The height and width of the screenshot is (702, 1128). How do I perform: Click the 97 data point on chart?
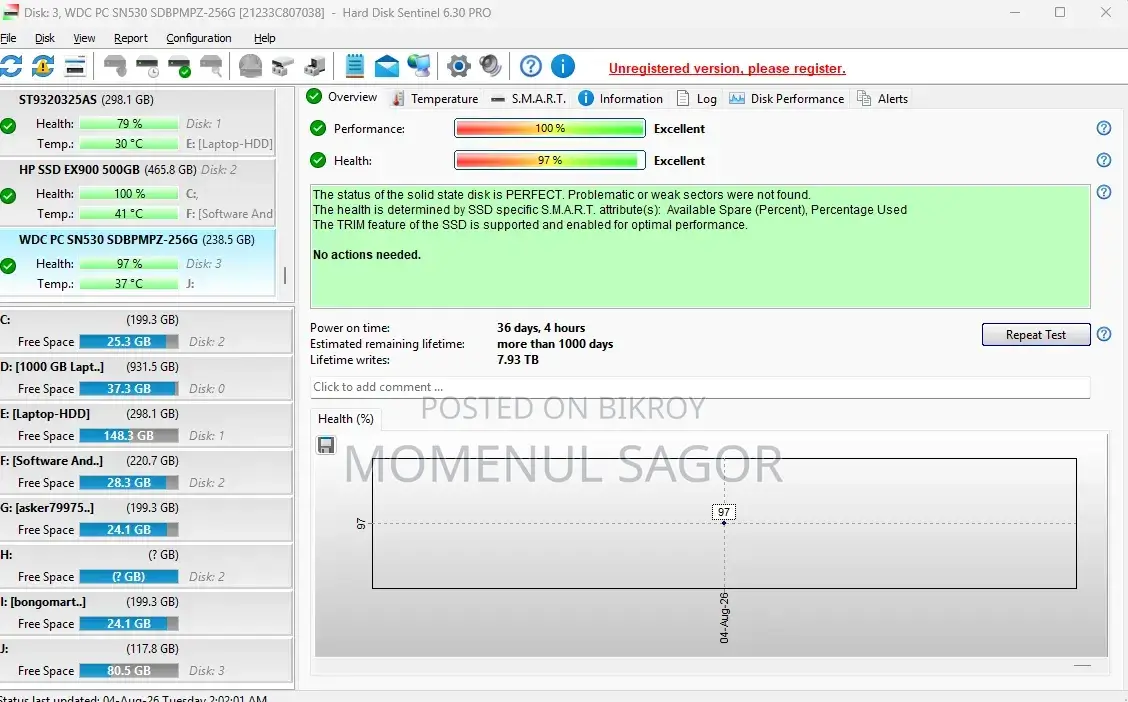click(724, 523)
